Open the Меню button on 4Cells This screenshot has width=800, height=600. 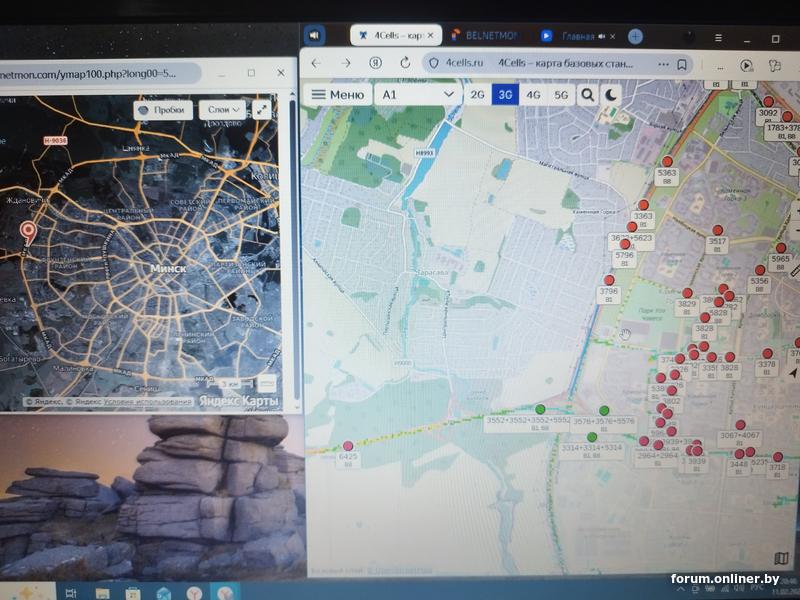[x=337, y=94]
